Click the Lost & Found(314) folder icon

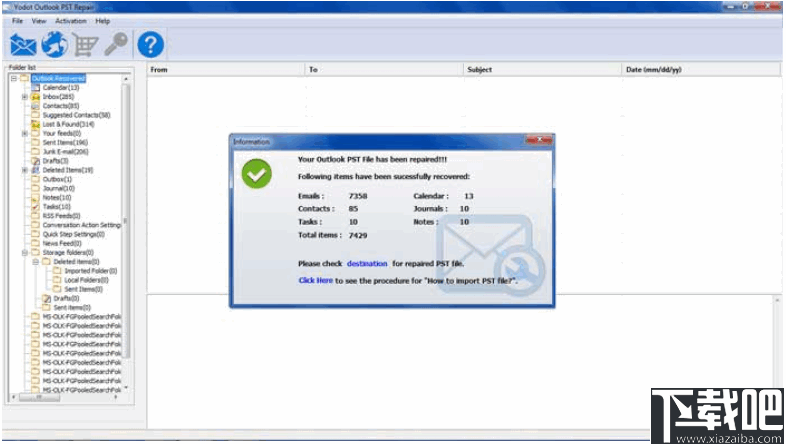[35, 124]
